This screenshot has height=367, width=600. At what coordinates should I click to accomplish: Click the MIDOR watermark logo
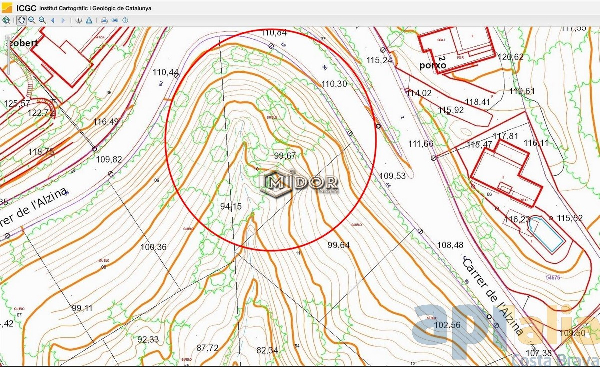(299, 183)
